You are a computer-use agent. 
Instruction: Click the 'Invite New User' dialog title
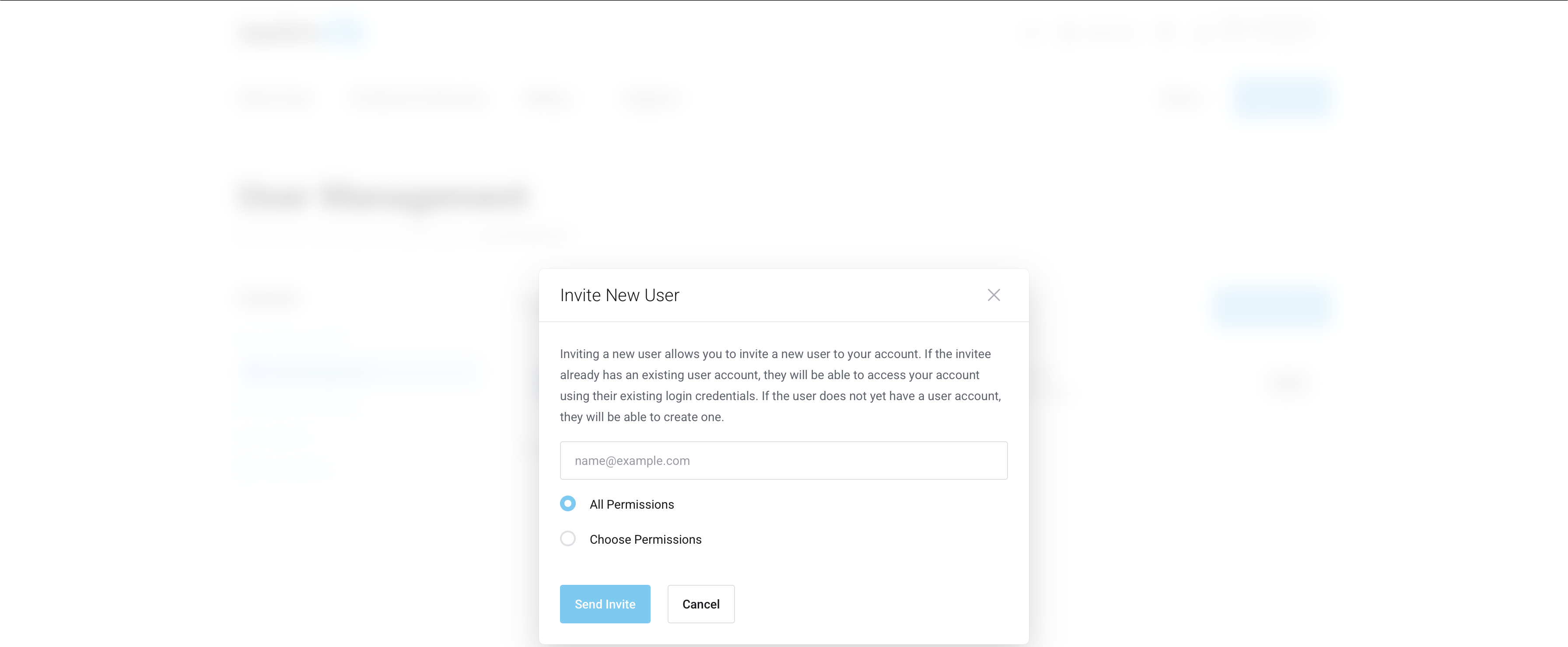coord(619,295)
